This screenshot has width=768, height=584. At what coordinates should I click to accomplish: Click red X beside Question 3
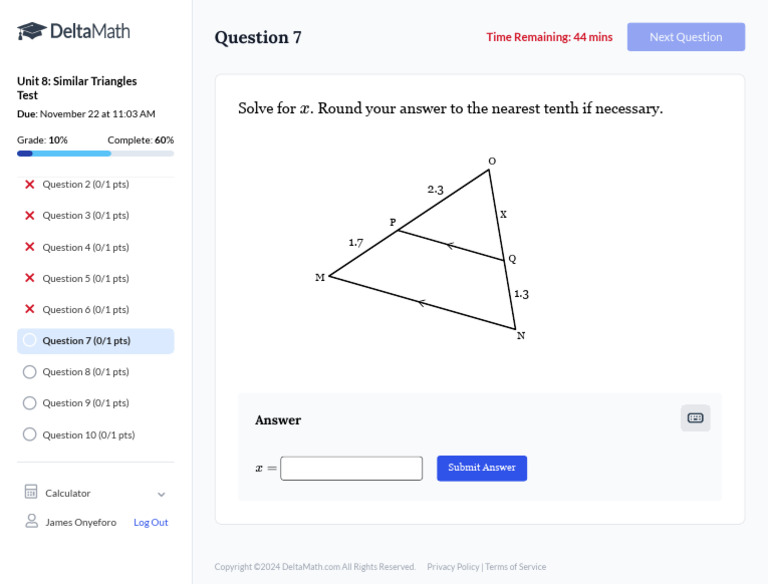(30, 215)
